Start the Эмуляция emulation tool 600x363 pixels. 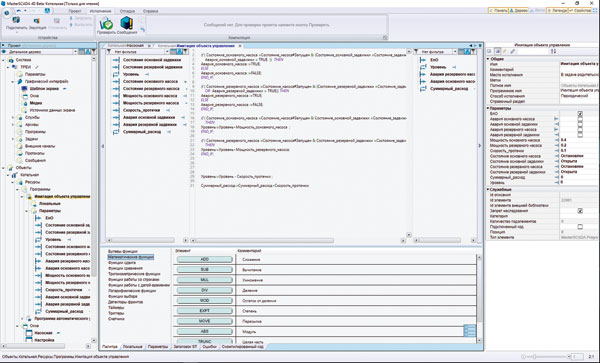(37, 21)
